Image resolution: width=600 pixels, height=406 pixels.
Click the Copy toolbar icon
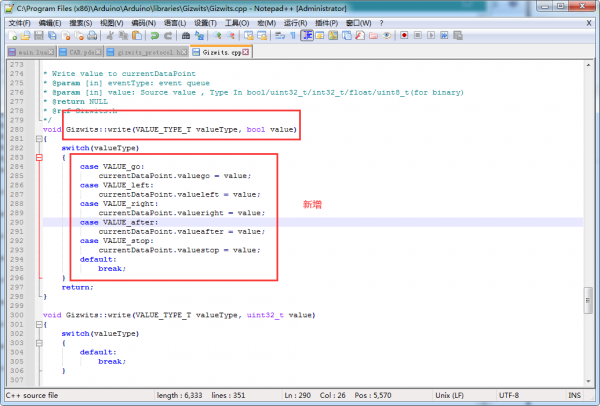point(124,36)
